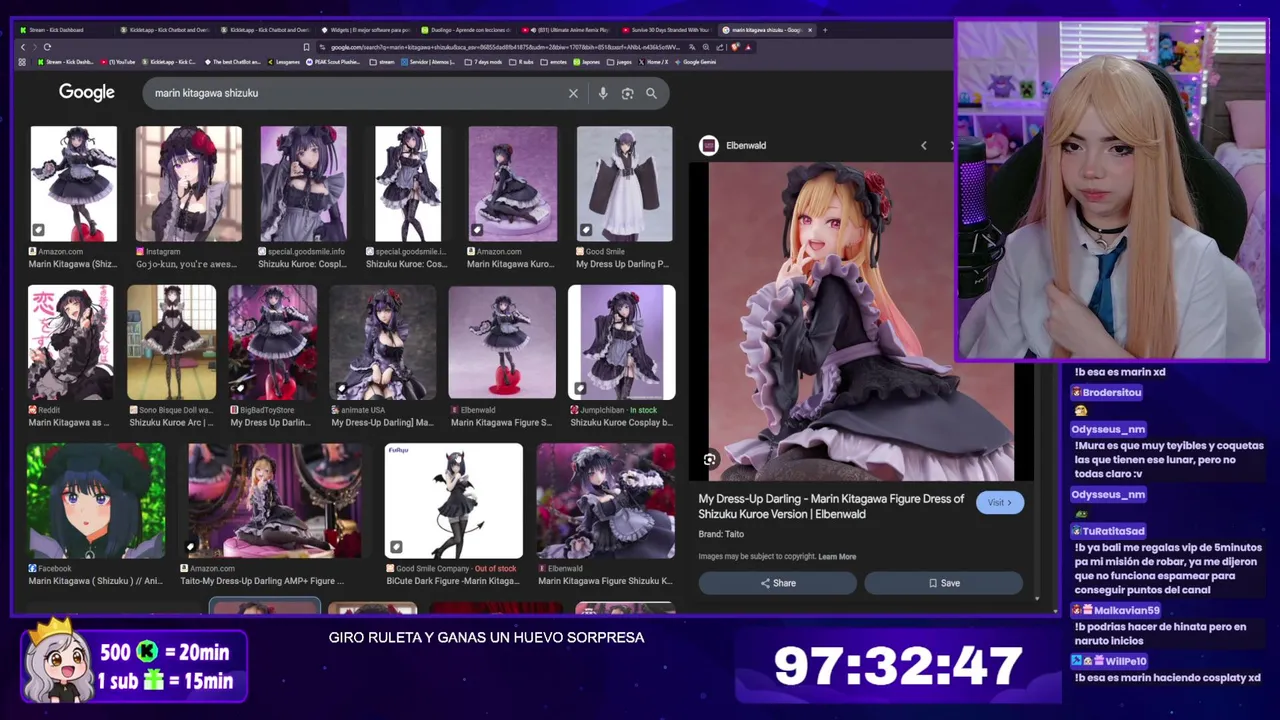
Task: Mute the Ultimate Anime Remix tab speaker
Action: pos(533,30)
